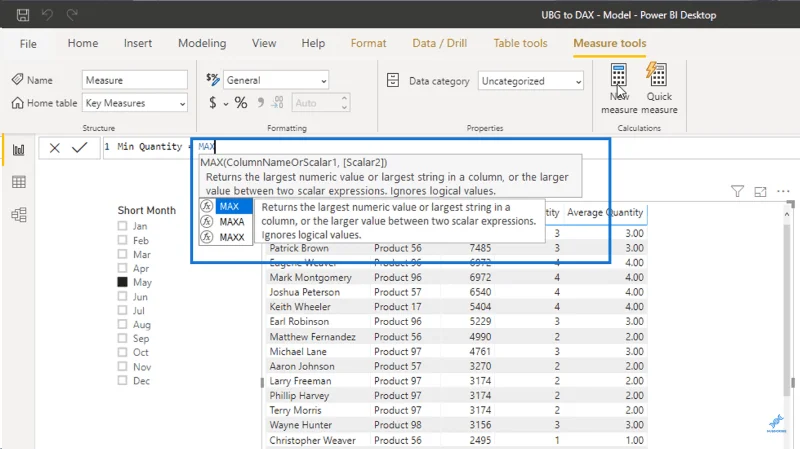
Task: Switch to the Table tools tab
Action: tap(520, 43)
